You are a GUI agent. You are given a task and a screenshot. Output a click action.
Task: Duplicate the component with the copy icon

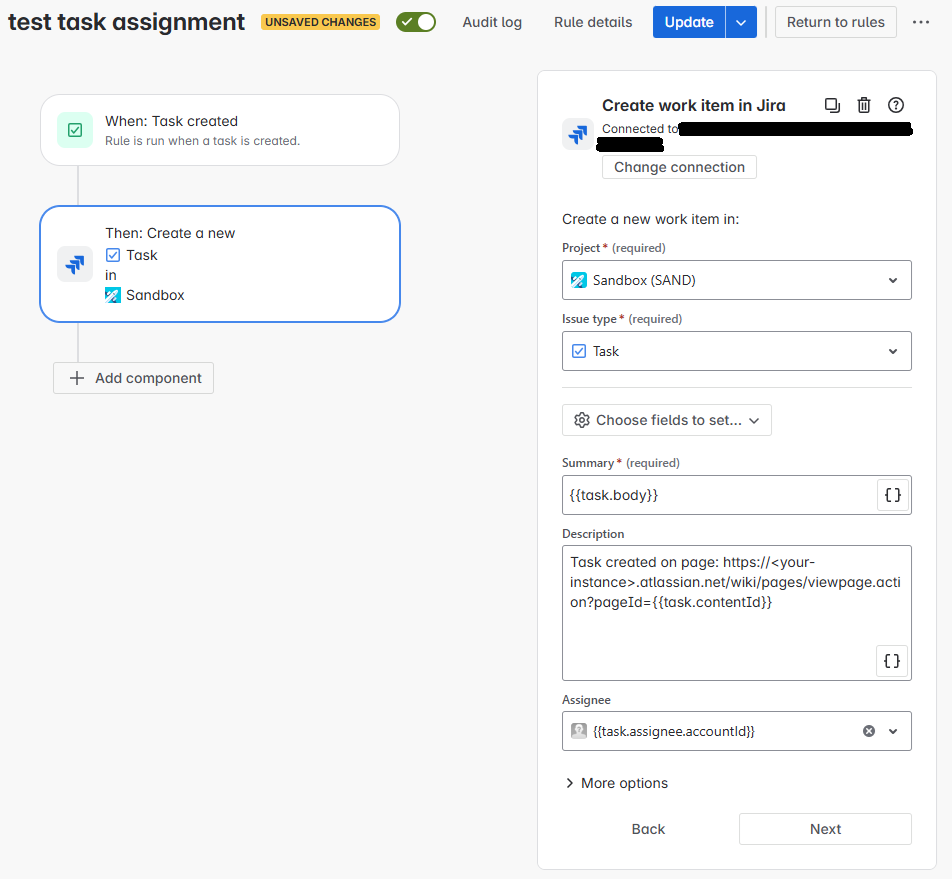click(832, 106)
